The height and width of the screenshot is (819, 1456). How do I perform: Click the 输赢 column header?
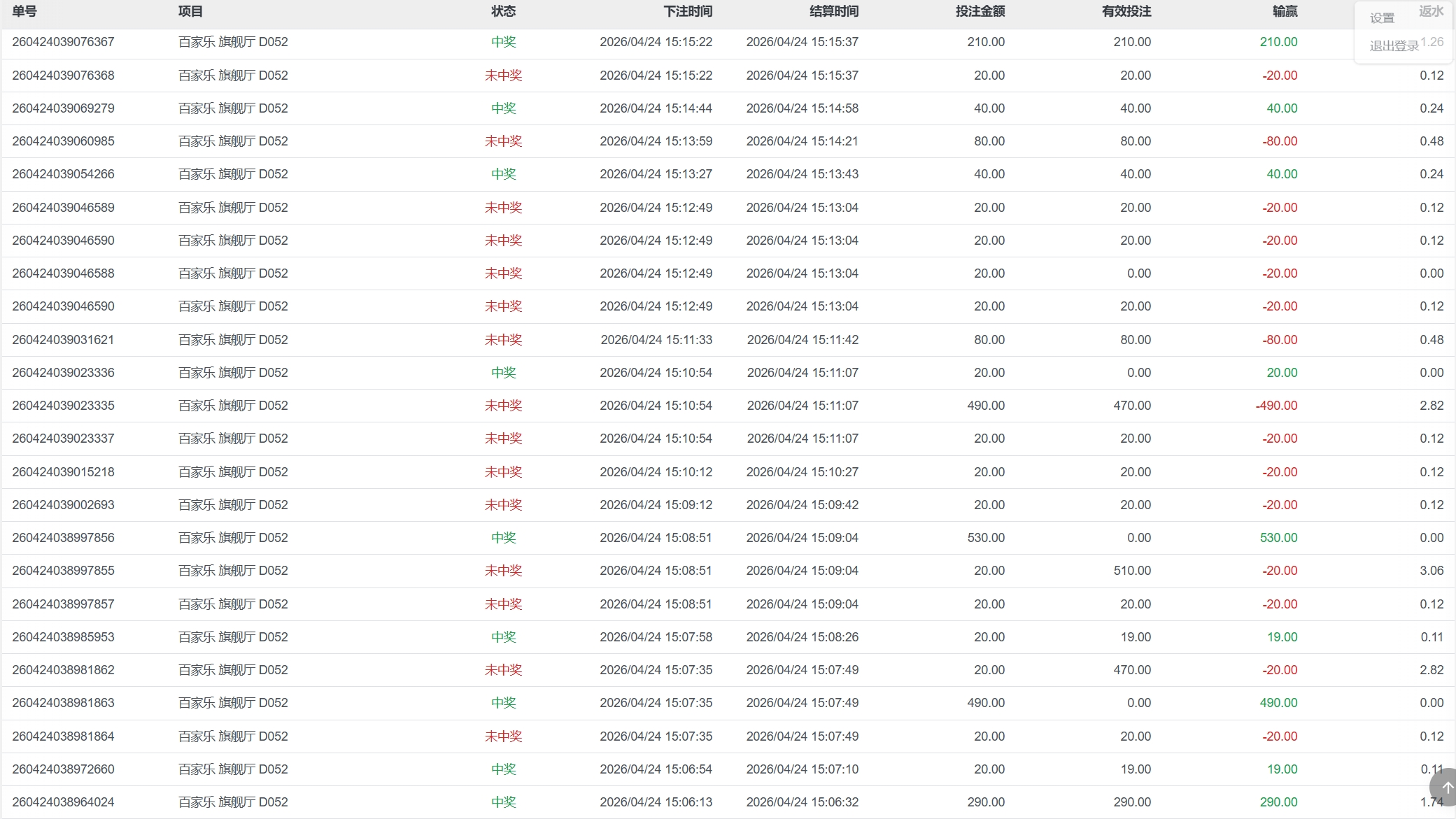[1285, 11]
